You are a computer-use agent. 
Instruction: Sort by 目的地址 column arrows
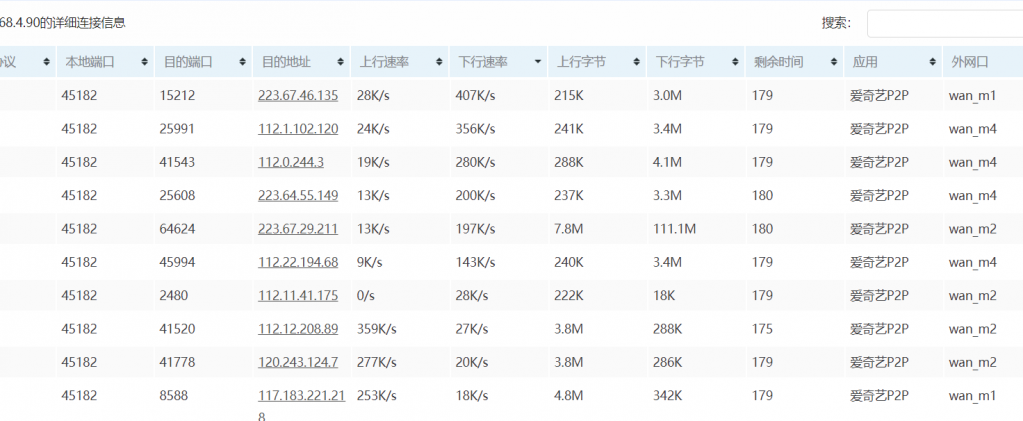tap(341, 62)
